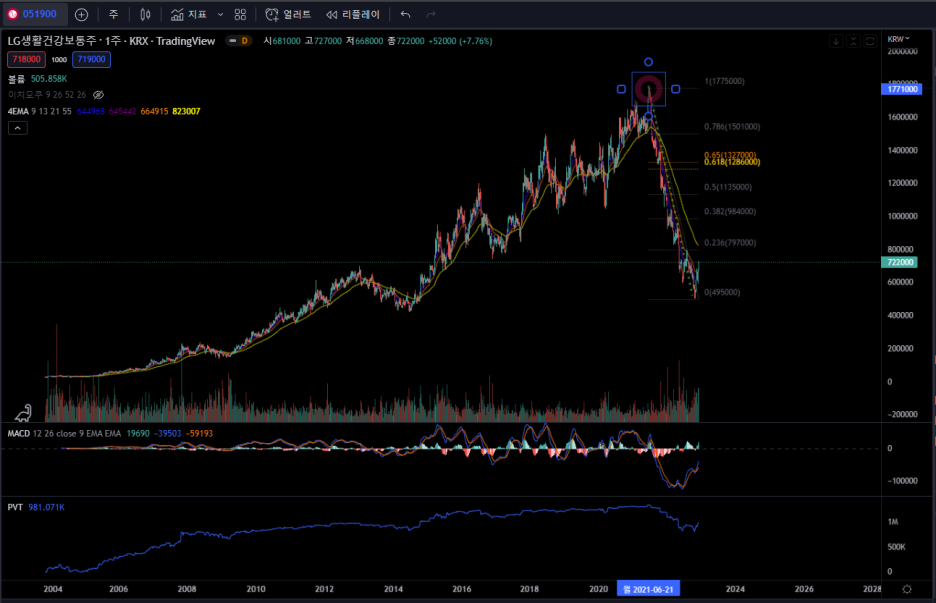
Task: Click the blue 719000 buy button
Action: [x=91, y=59]
